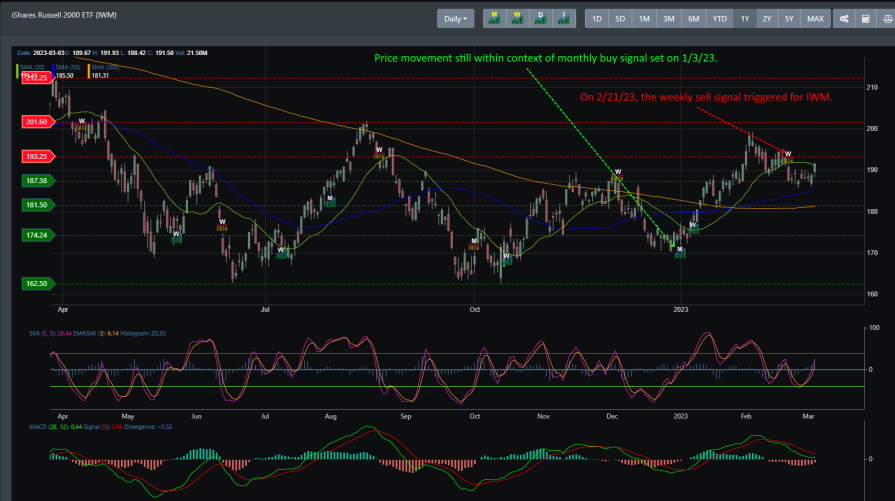Click the 200 price axis label

(872, 128)
